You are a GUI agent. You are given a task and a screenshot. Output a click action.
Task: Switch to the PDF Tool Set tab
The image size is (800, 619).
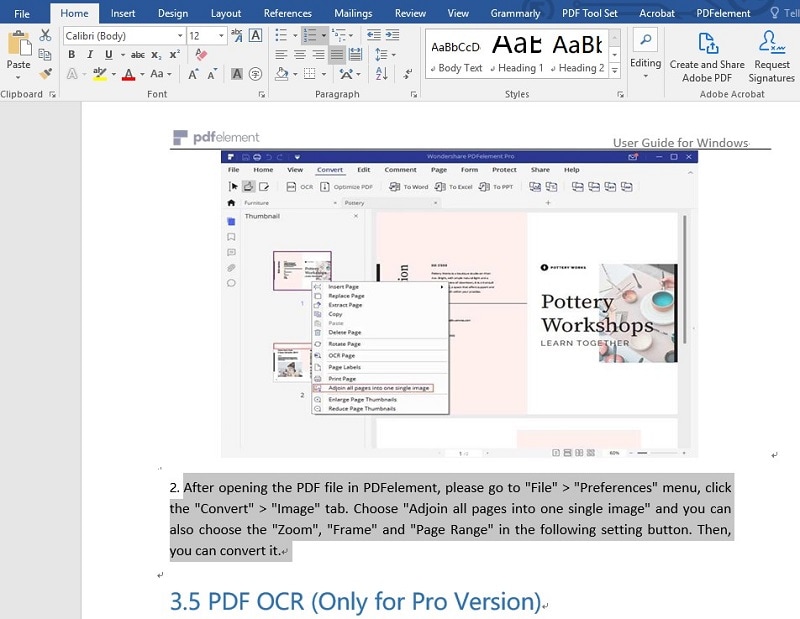pyautogui.click(x=589, y=13)
